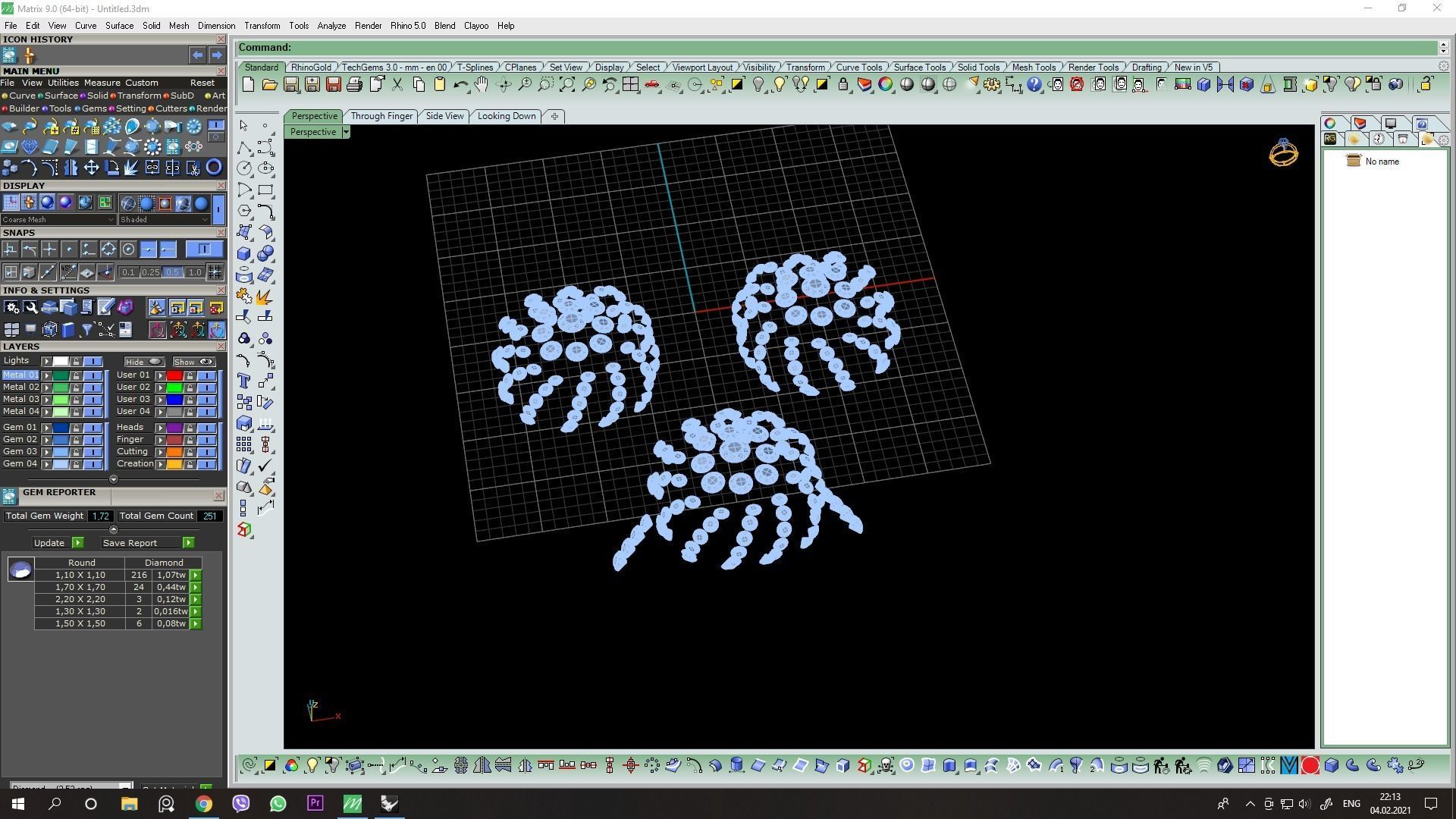Click the Text tool in left sidebar

tap(244, 381)
